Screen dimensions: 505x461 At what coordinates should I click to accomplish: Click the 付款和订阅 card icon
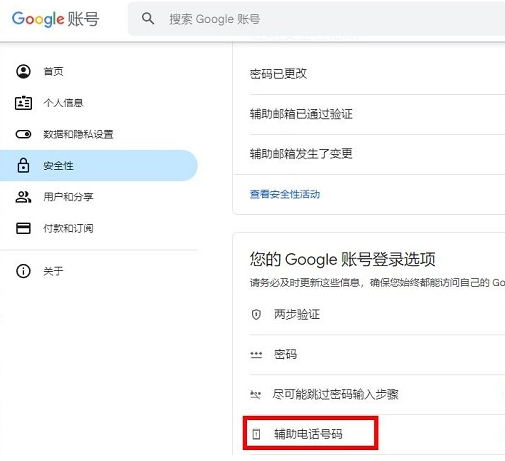23,228
